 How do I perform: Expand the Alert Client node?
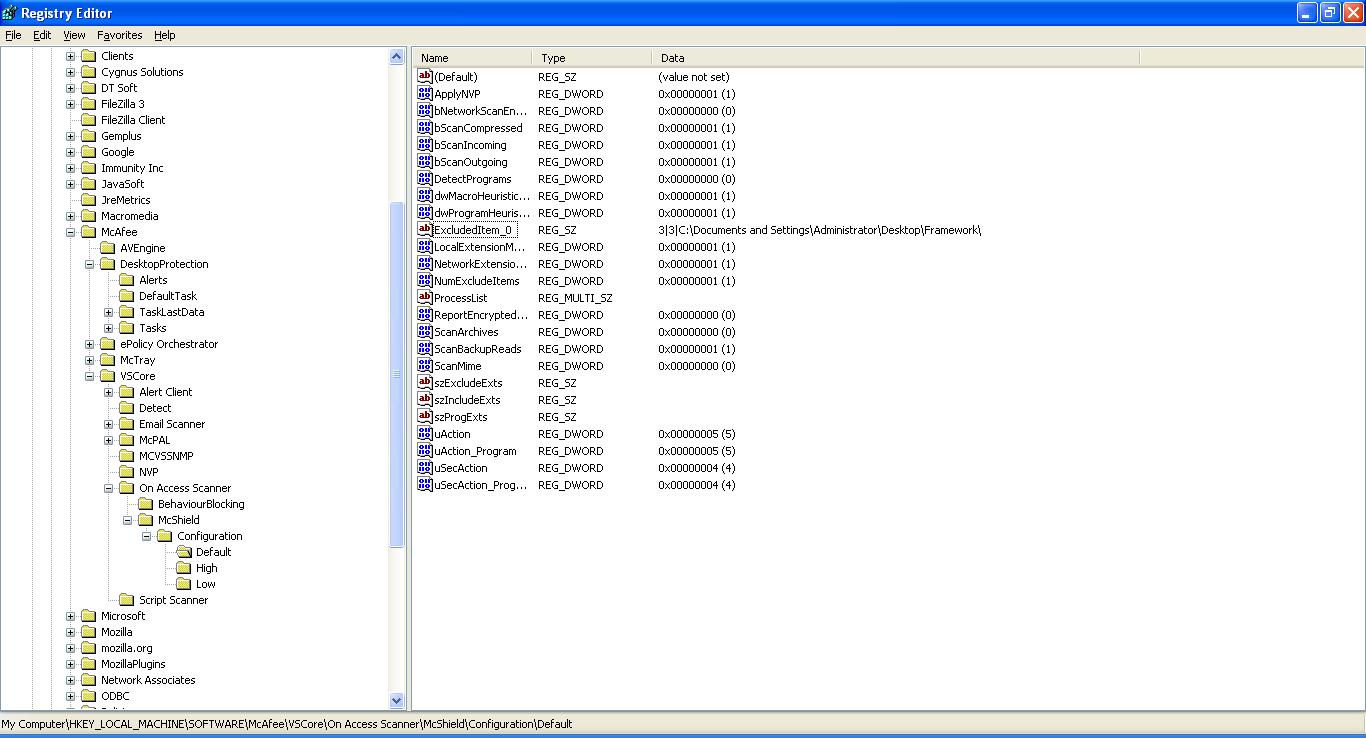pos(109,392)
